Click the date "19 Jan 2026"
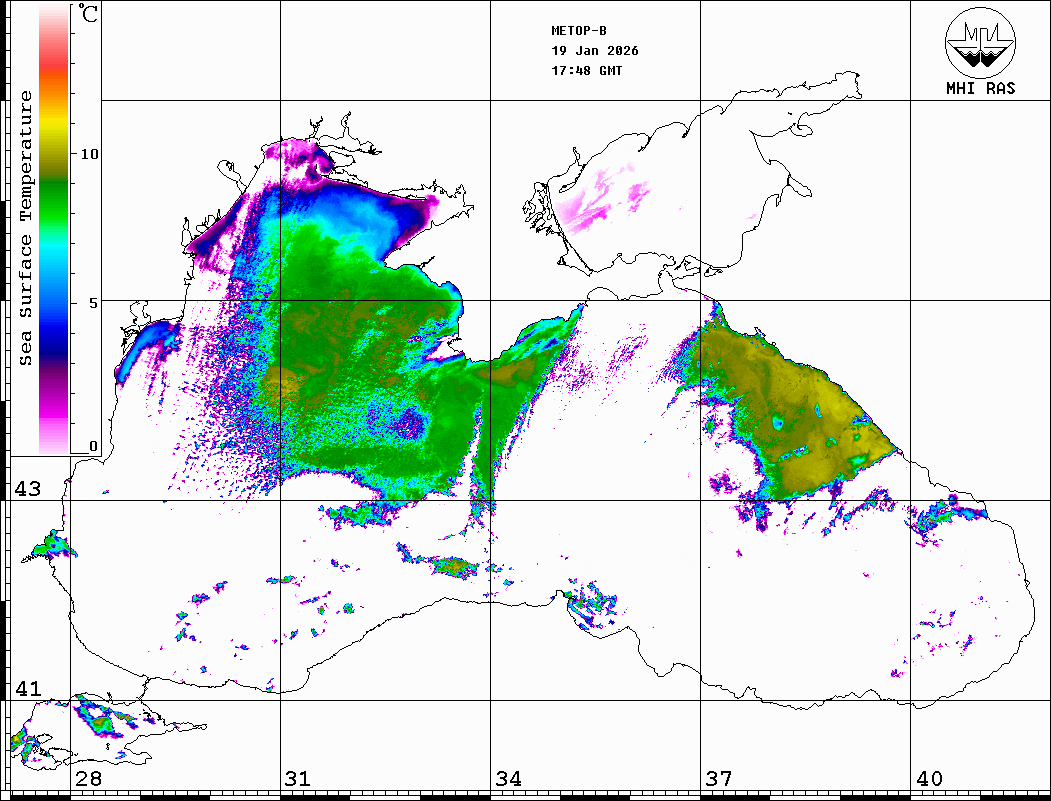The height and width of the screenshot is (801, 1051). (595, 51)
